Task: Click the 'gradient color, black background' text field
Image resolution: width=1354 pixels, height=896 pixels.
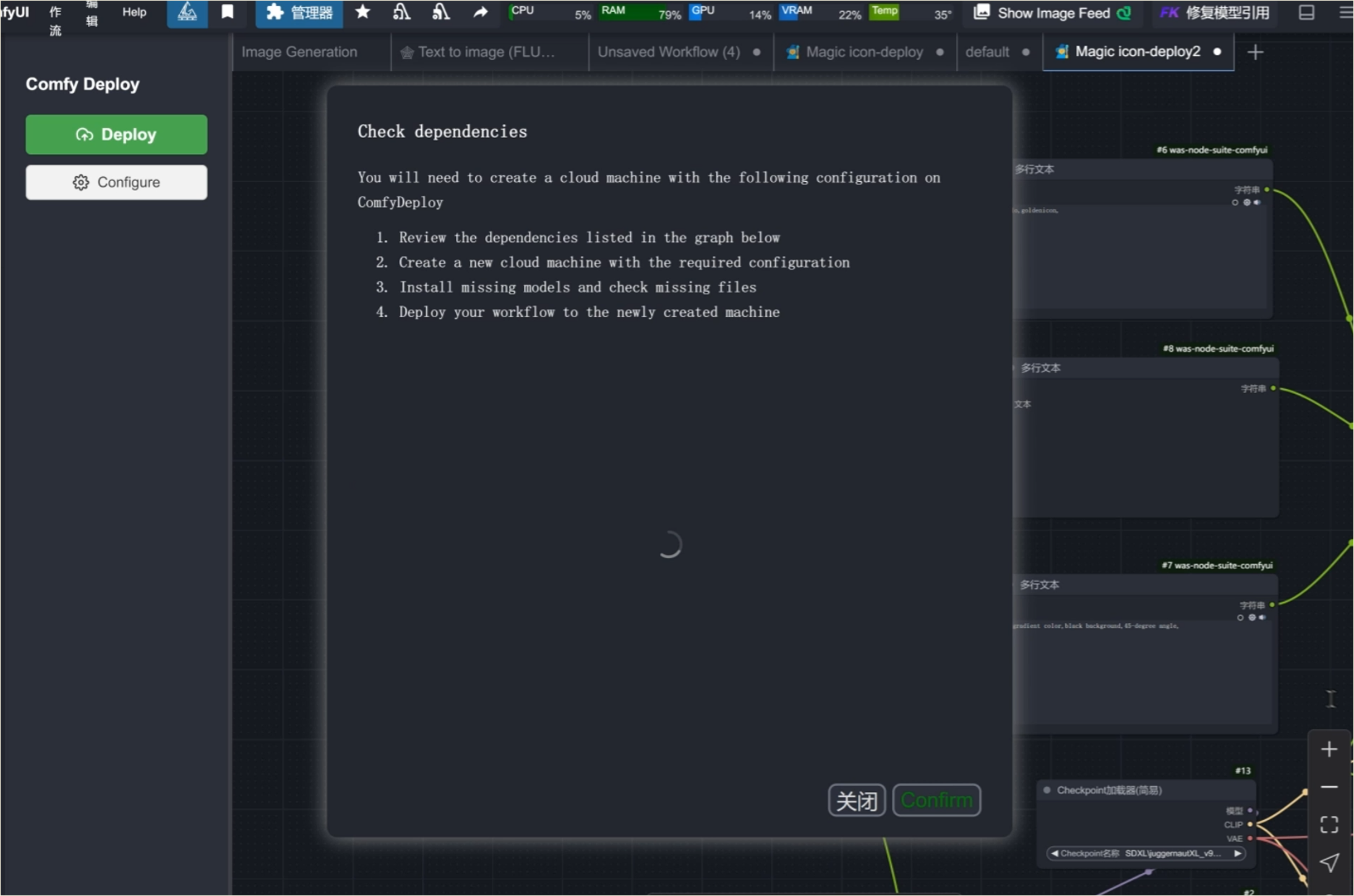Action: [1142, 673]
